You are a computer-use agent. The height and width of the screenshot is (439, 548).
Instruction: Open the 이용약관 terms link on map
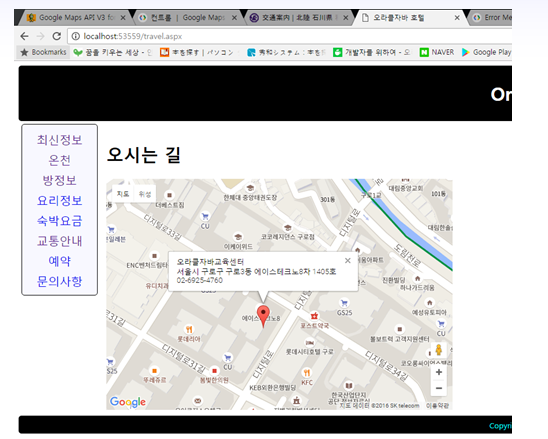pyautogui.click(x=437, y=405)
